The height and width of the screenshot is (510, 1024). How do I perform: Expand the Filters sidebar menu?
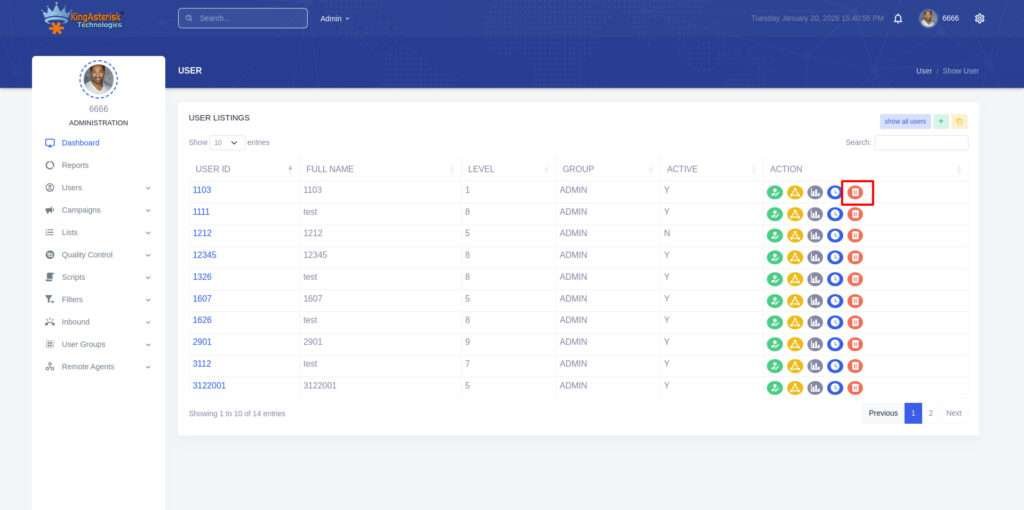click(98, 300)
